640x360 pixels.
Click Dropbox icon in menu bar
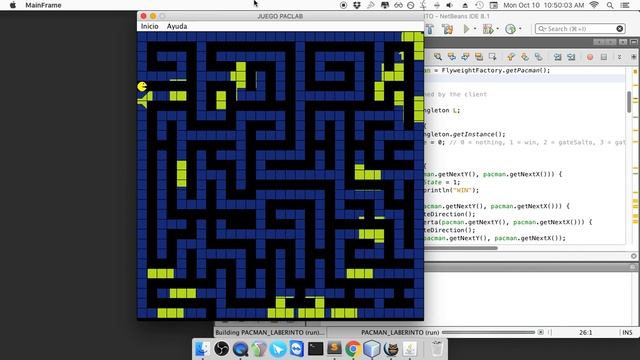(x=357, y=5)
